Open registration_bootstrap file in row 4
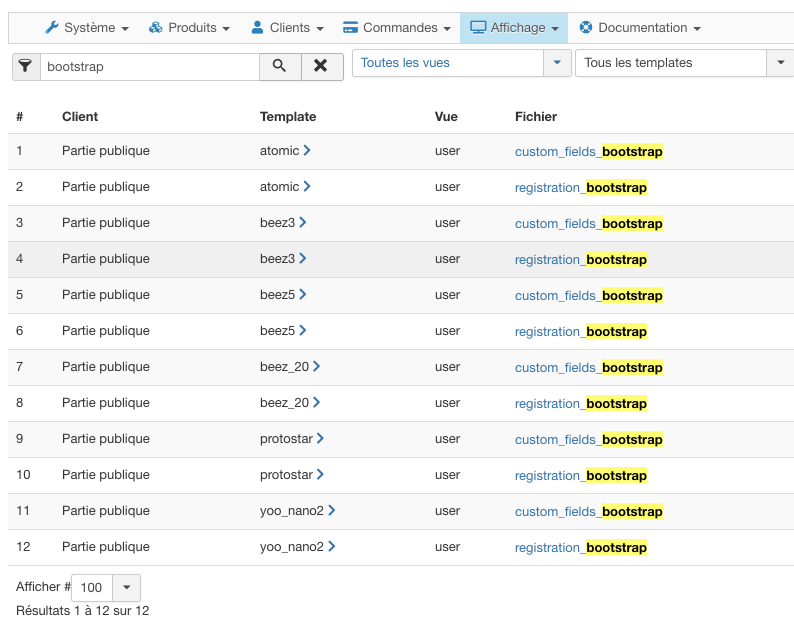The height and width of the screenshot is (634, 794). tap(580, 260)
